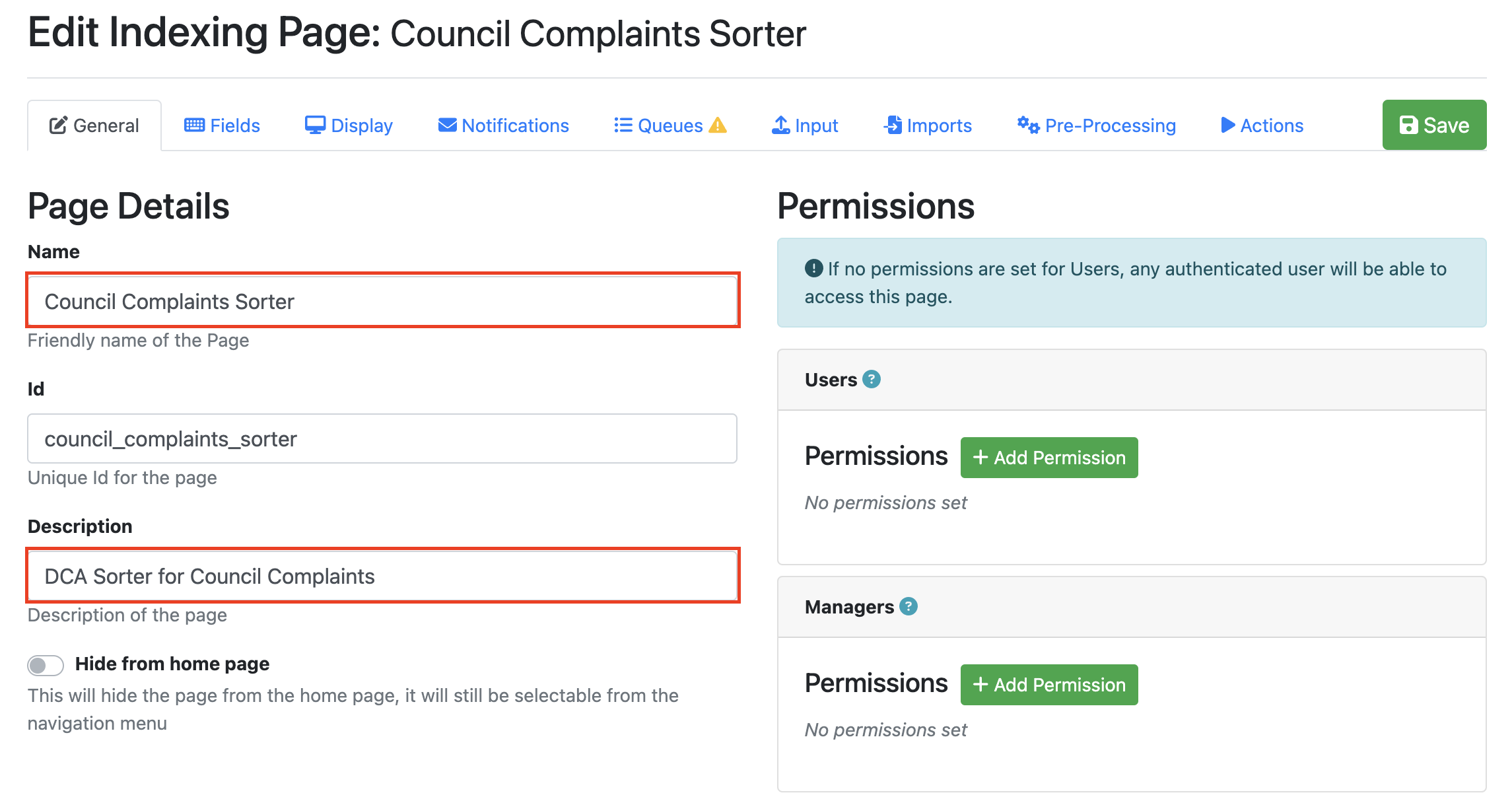Click the info icon in permissions notice
1512x803 pixels.
click(x=813, y=268)
